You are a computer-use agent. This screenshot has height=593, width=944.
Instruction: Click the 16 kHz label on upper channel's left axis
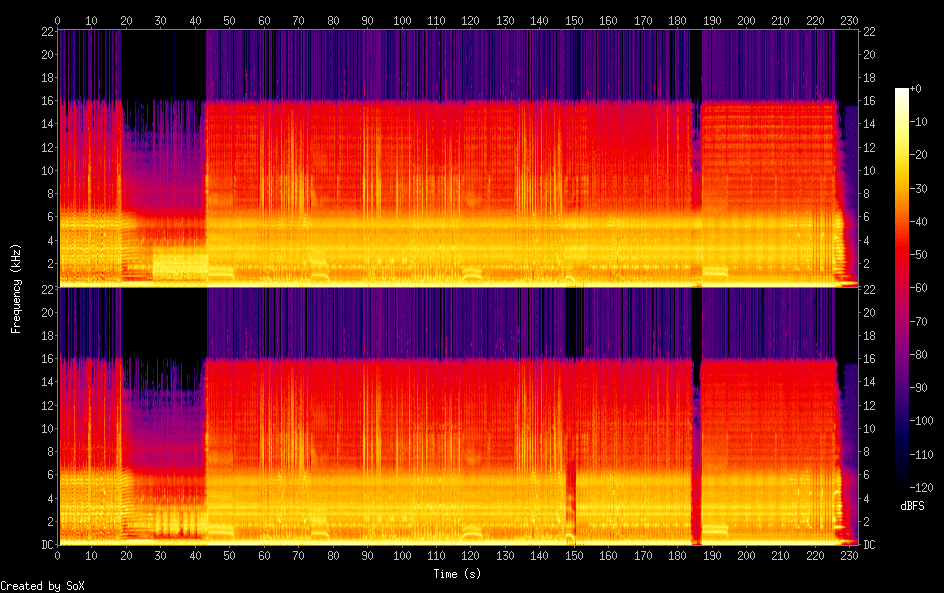(x=46, y=101)
